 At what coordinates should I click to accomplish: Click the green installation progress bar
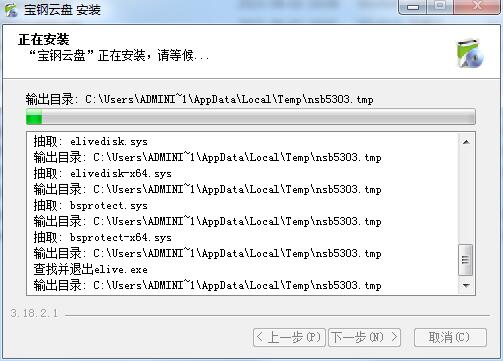point(251,117)
